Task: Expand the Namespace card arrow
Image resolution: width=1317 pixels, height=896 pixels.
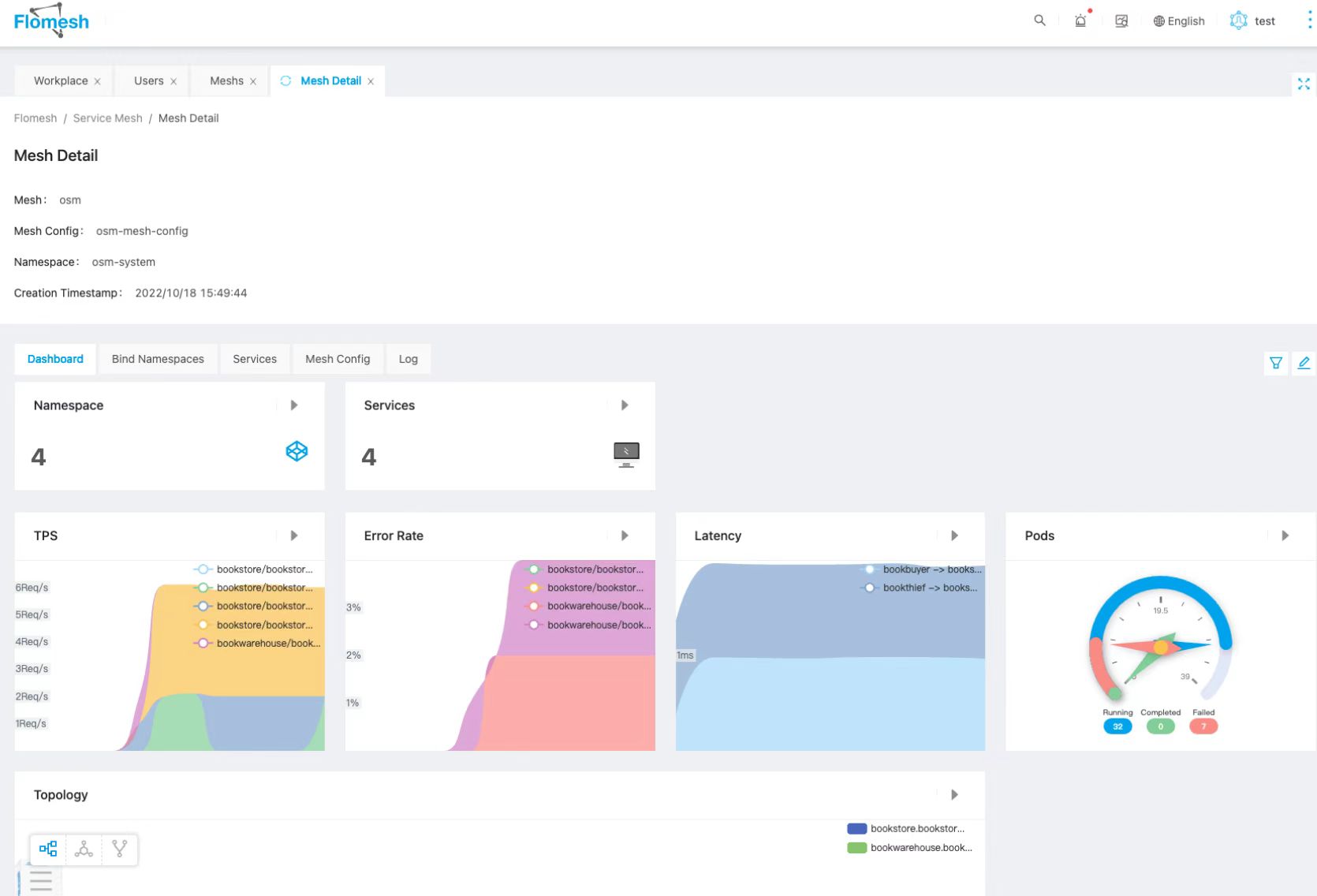Action: [x=294, y=405]
